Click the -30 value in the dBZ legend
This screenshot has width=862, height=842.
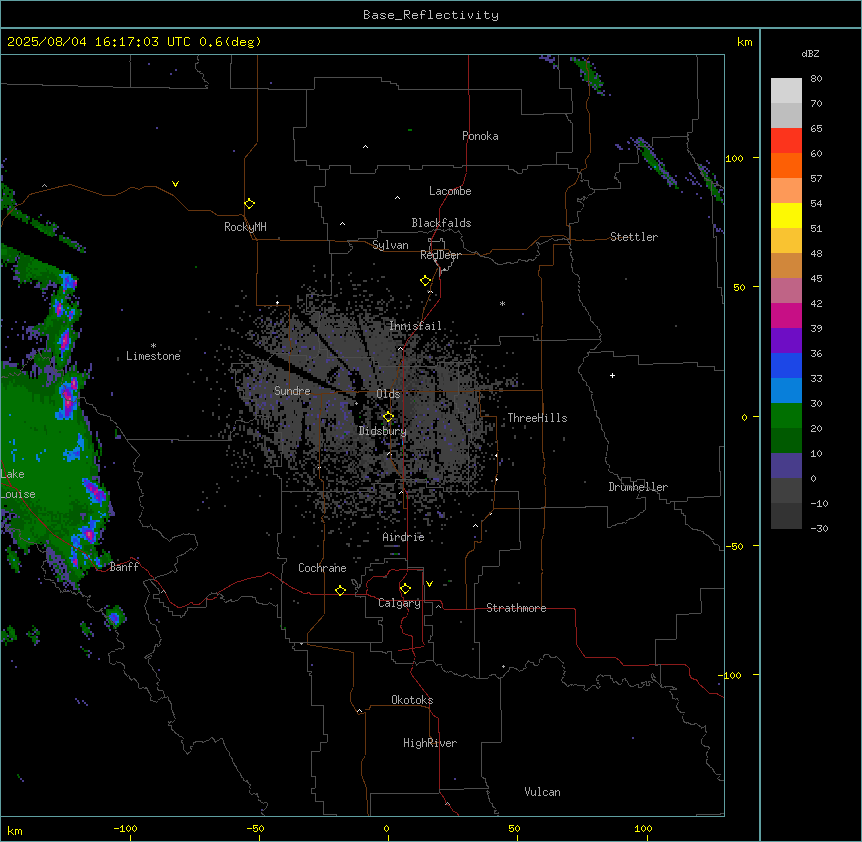pos(819,528)
